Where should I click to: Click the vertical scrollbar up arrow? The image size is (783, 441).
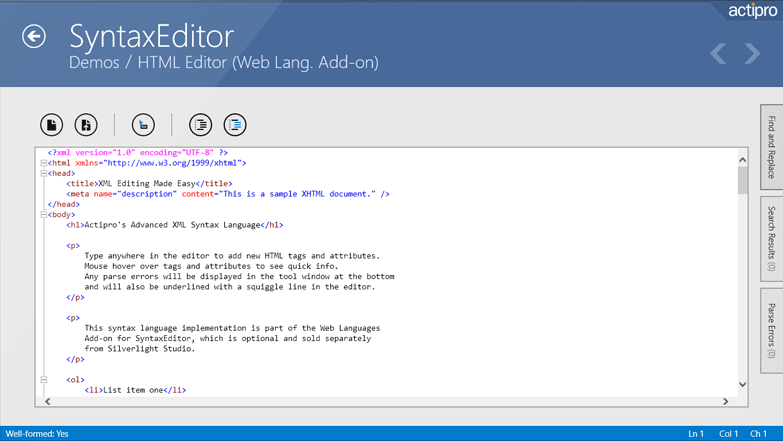(x=743, y=160)
